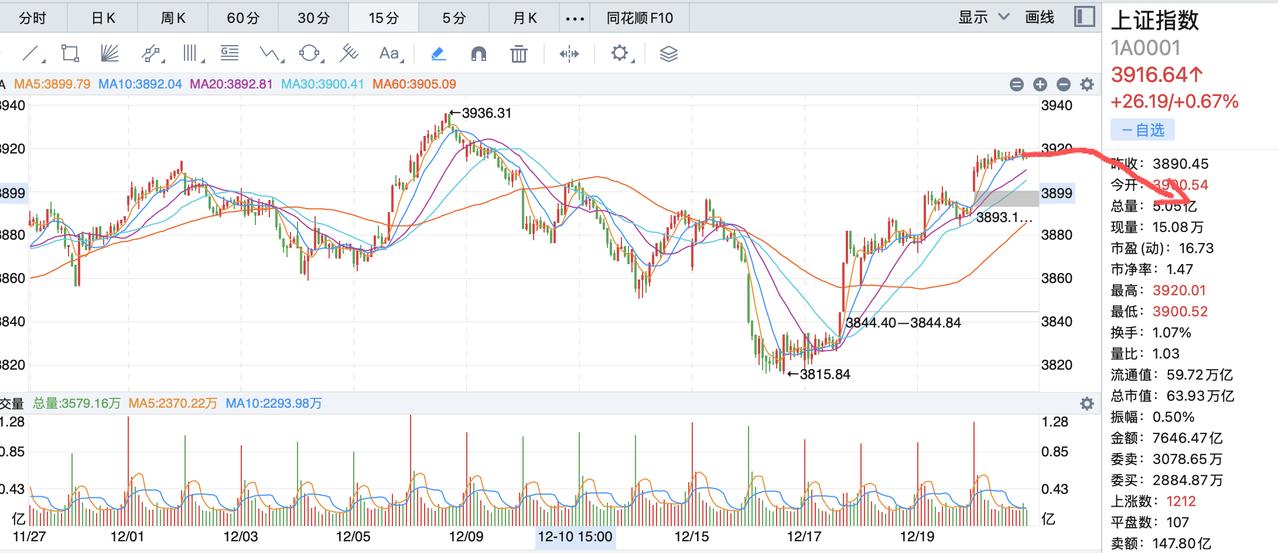Open volume pane settings gear
Image resolution: width=1278 pixels, height=553 pixels.
(x=1087, y=404)
